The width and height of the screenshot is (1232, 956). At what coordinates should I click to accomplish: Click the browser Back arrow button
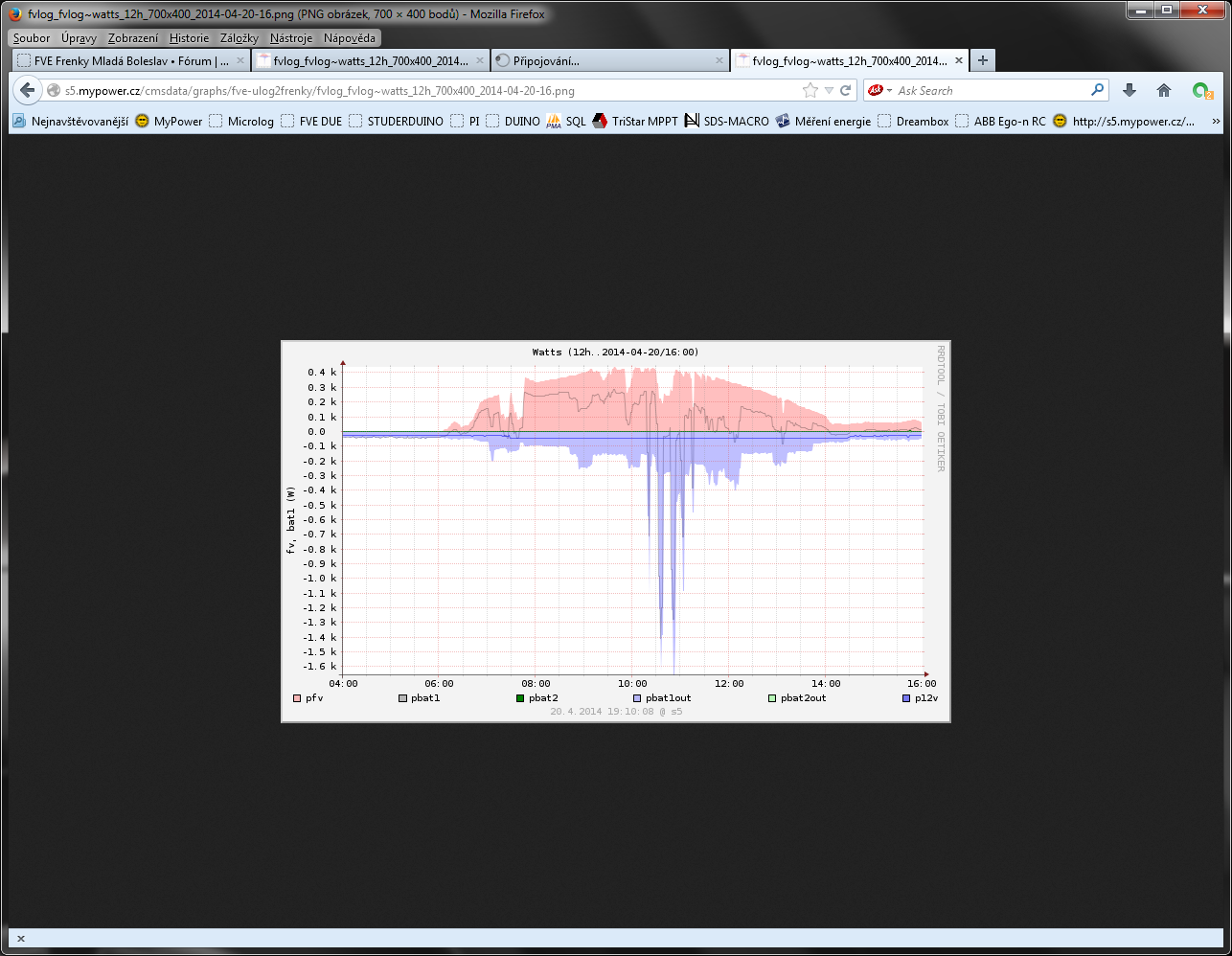point(27,90)
